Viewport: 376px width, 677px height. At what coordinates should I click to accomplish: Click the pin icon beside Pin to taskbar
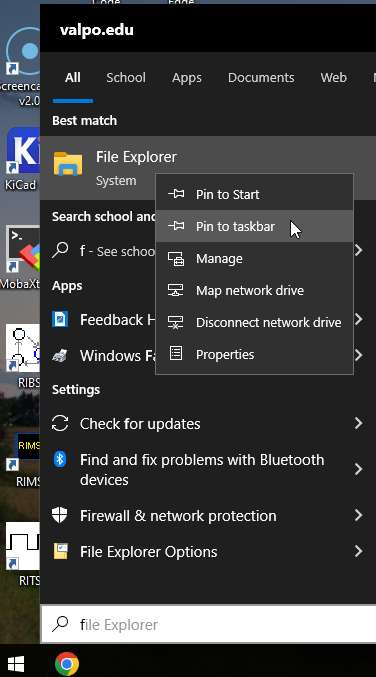click(176, 226)
